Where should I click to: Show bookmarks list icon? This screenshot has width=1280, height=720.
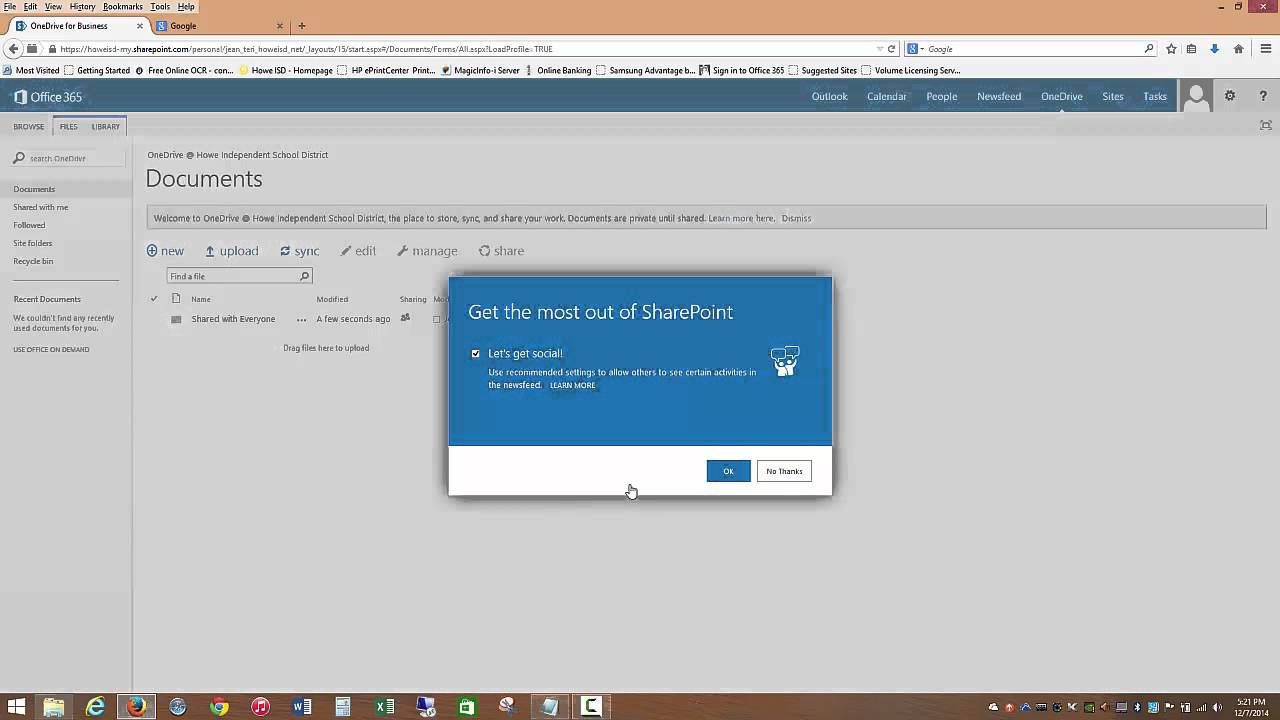(x=1191, y=49)
